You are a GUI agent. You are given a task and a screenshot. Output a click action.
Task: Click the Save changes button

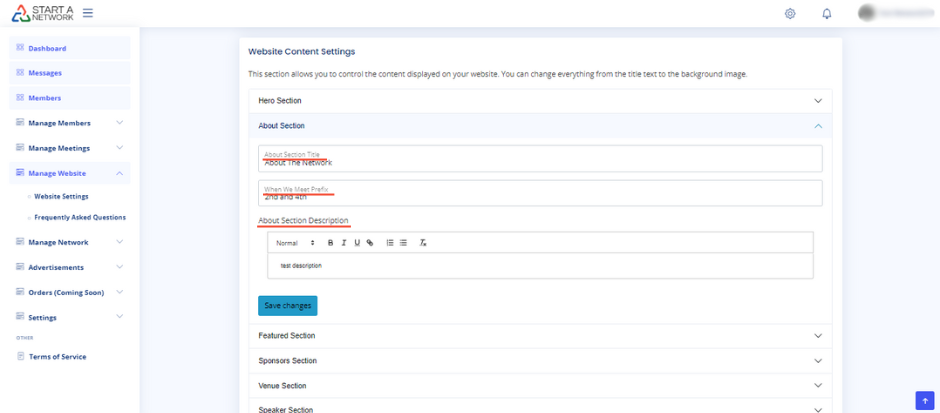(x=287, y=305)
